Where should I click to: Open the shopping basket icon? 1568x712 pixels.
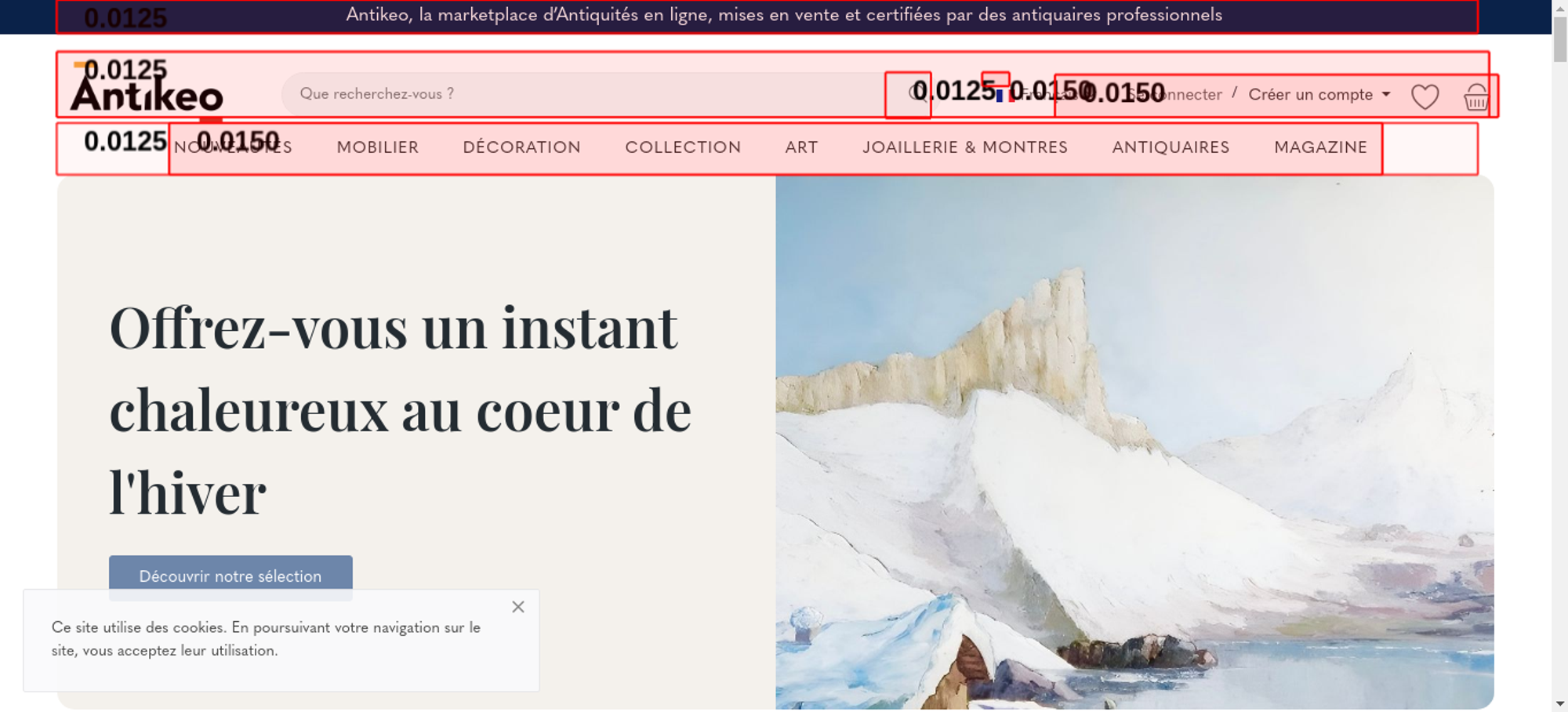(x=1476, y=97)
